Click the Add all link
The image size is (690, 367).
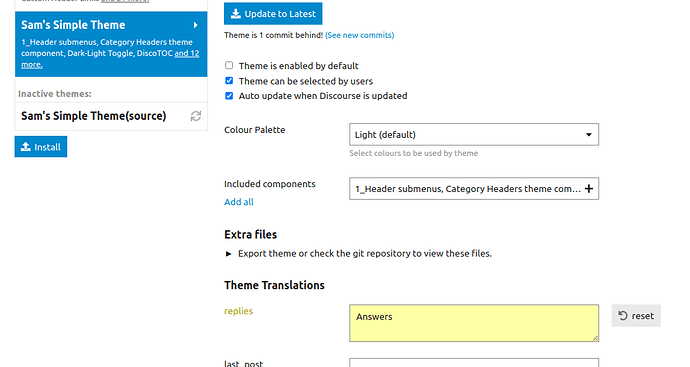click(239, 202)
